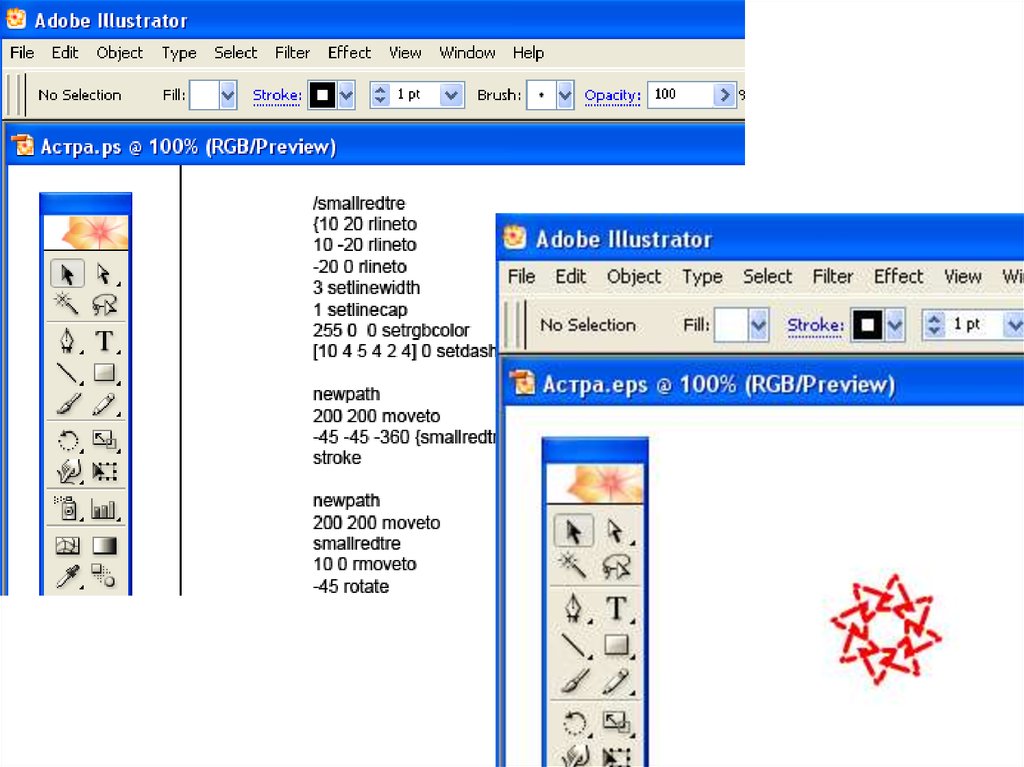Open the Filter menu in front window
This screenshot has width=1024, height=767.
coord(833,276)
